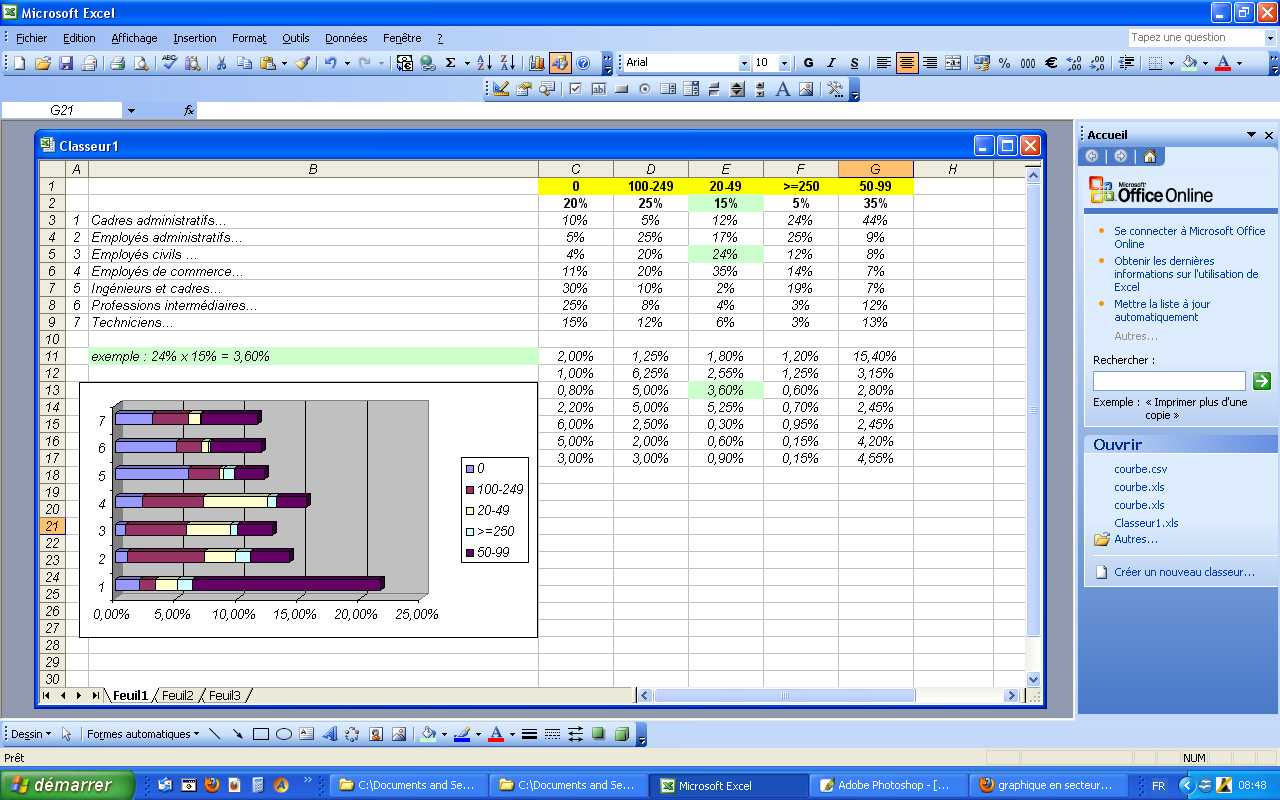Merge and center the selected cells

[953, 63]
